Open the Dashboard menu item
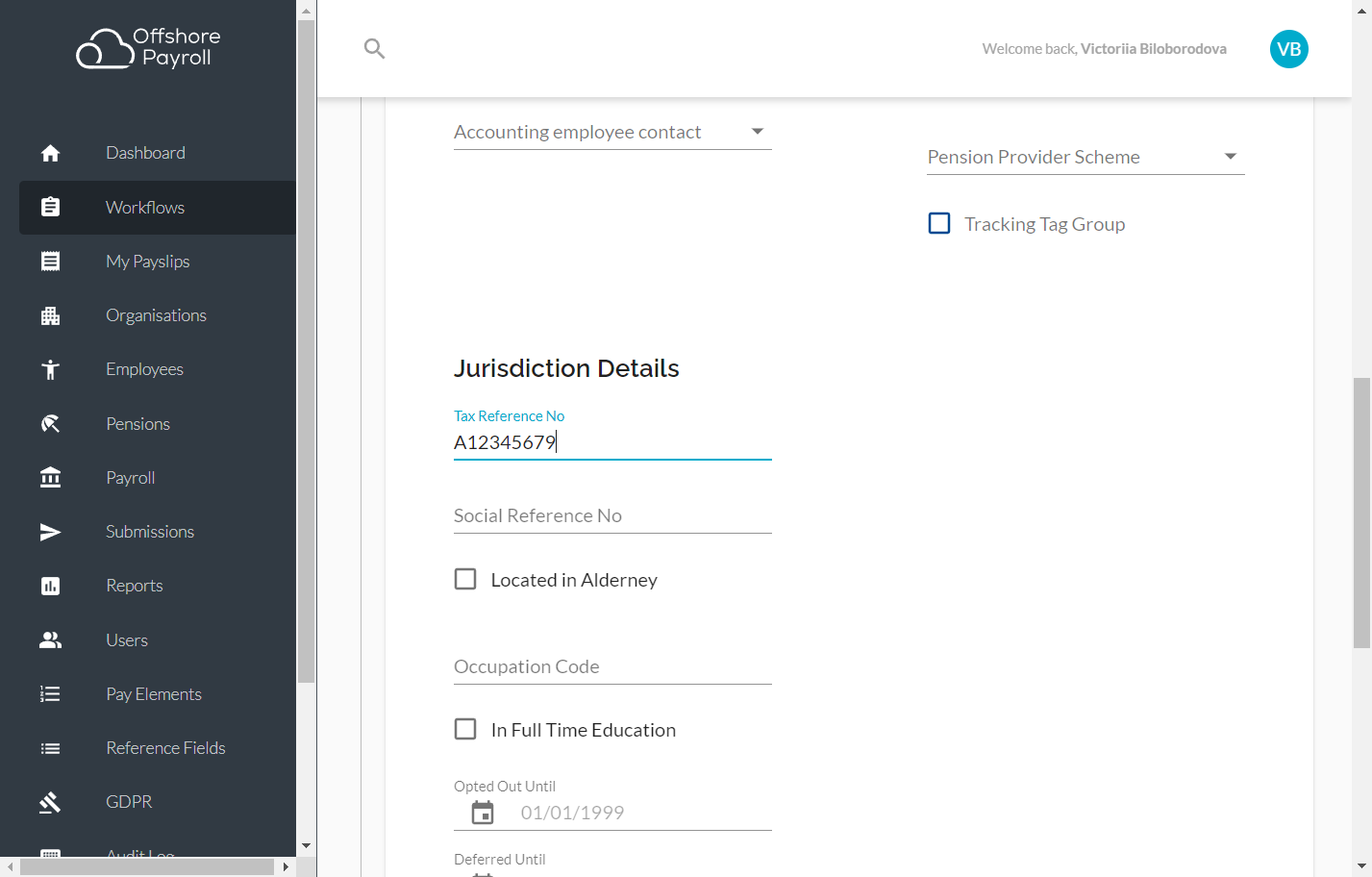1372x877 pixels. pos(158,153)
